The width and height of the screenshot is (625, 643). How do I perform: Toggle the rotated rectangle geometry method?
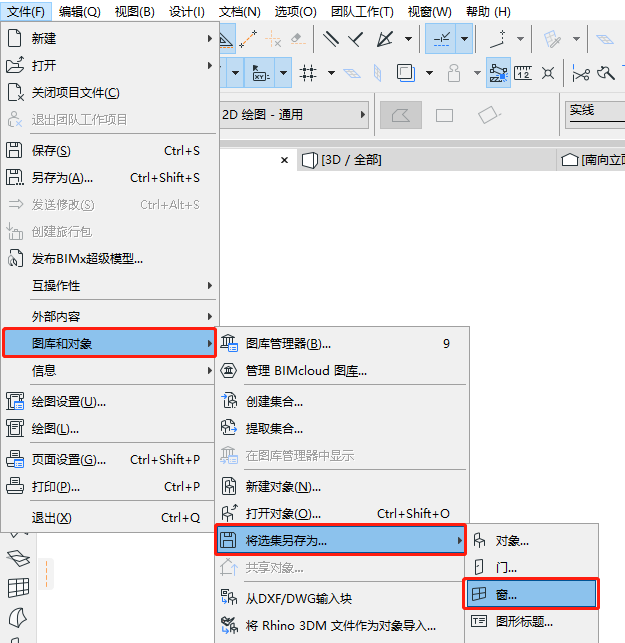(x=488, y=115)
